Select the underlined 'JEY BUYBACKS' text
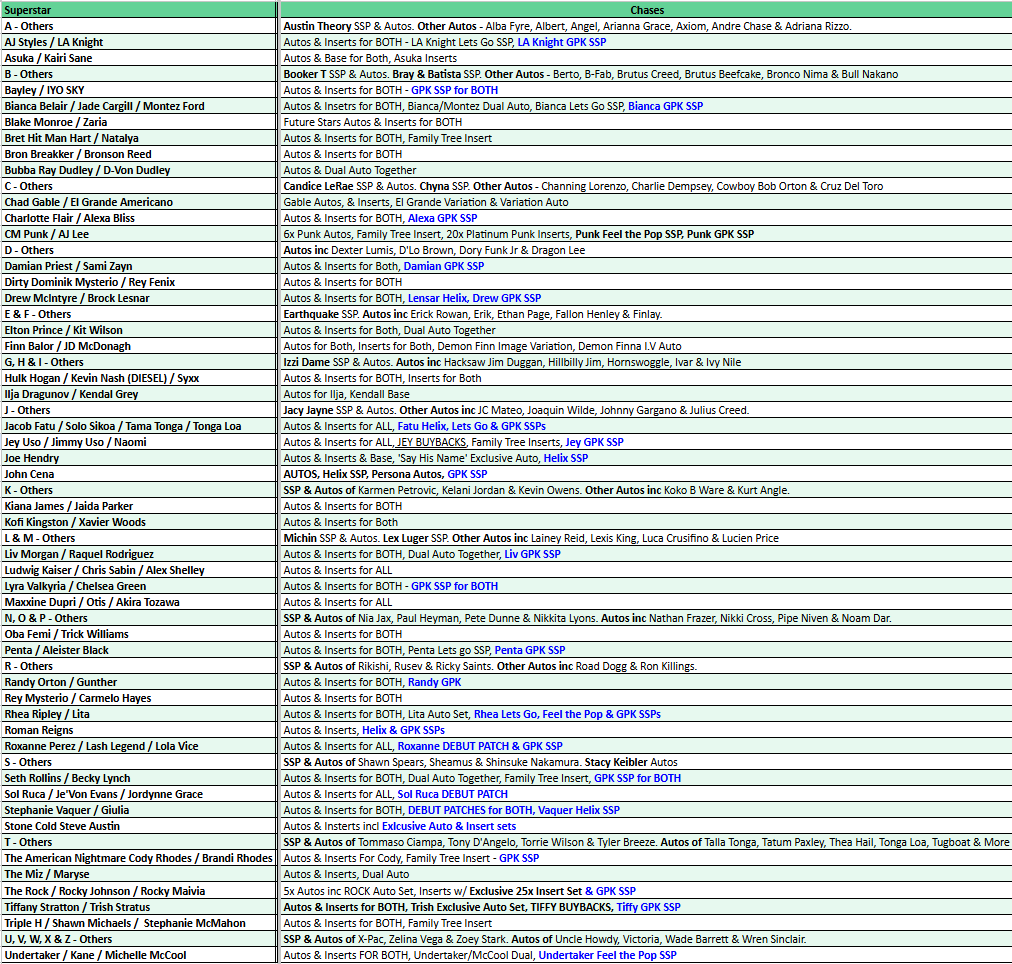Image resolution: width=1012 pixels, height=964 pixels. coord(431,442)
